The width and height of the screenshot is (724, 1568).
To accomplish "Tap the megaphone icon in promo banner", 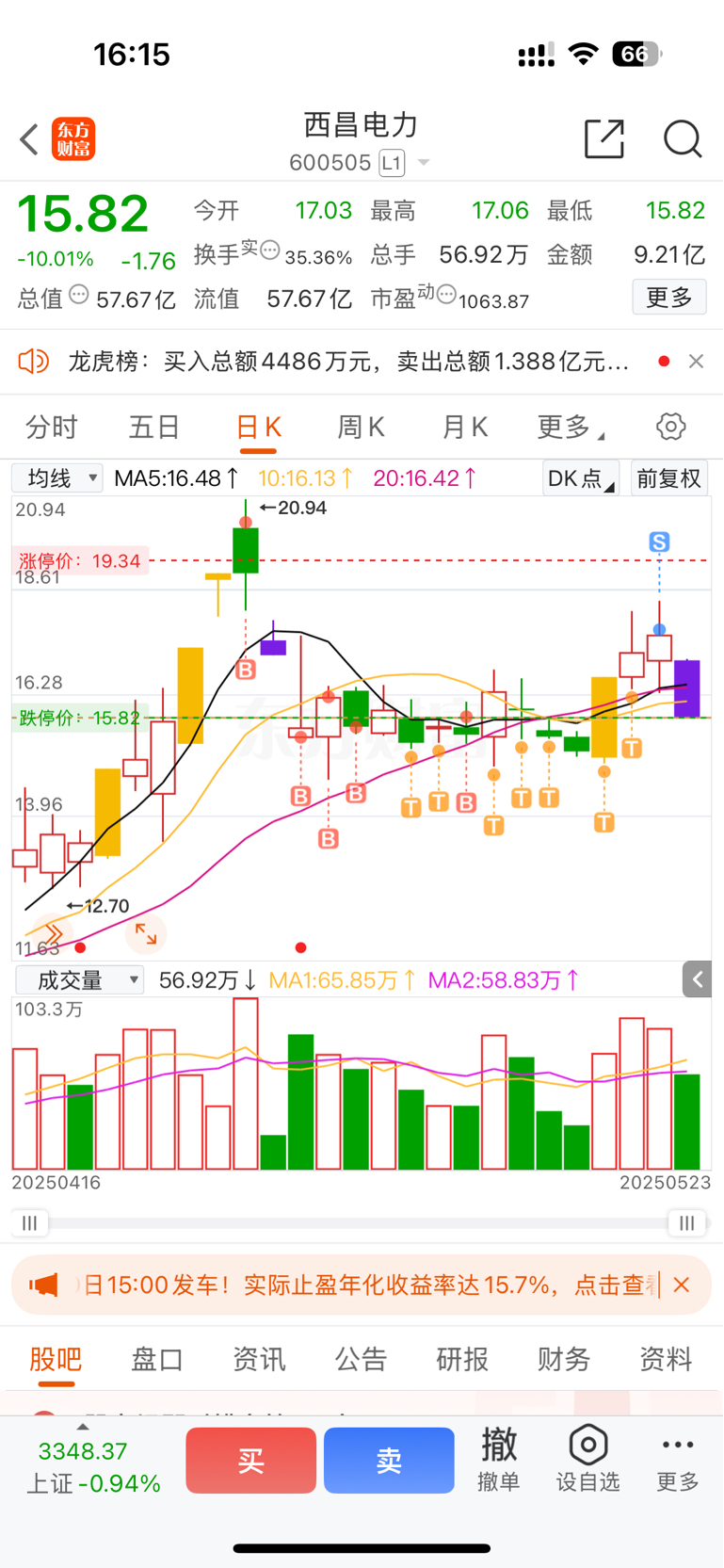I will [x=44, y=1285].
